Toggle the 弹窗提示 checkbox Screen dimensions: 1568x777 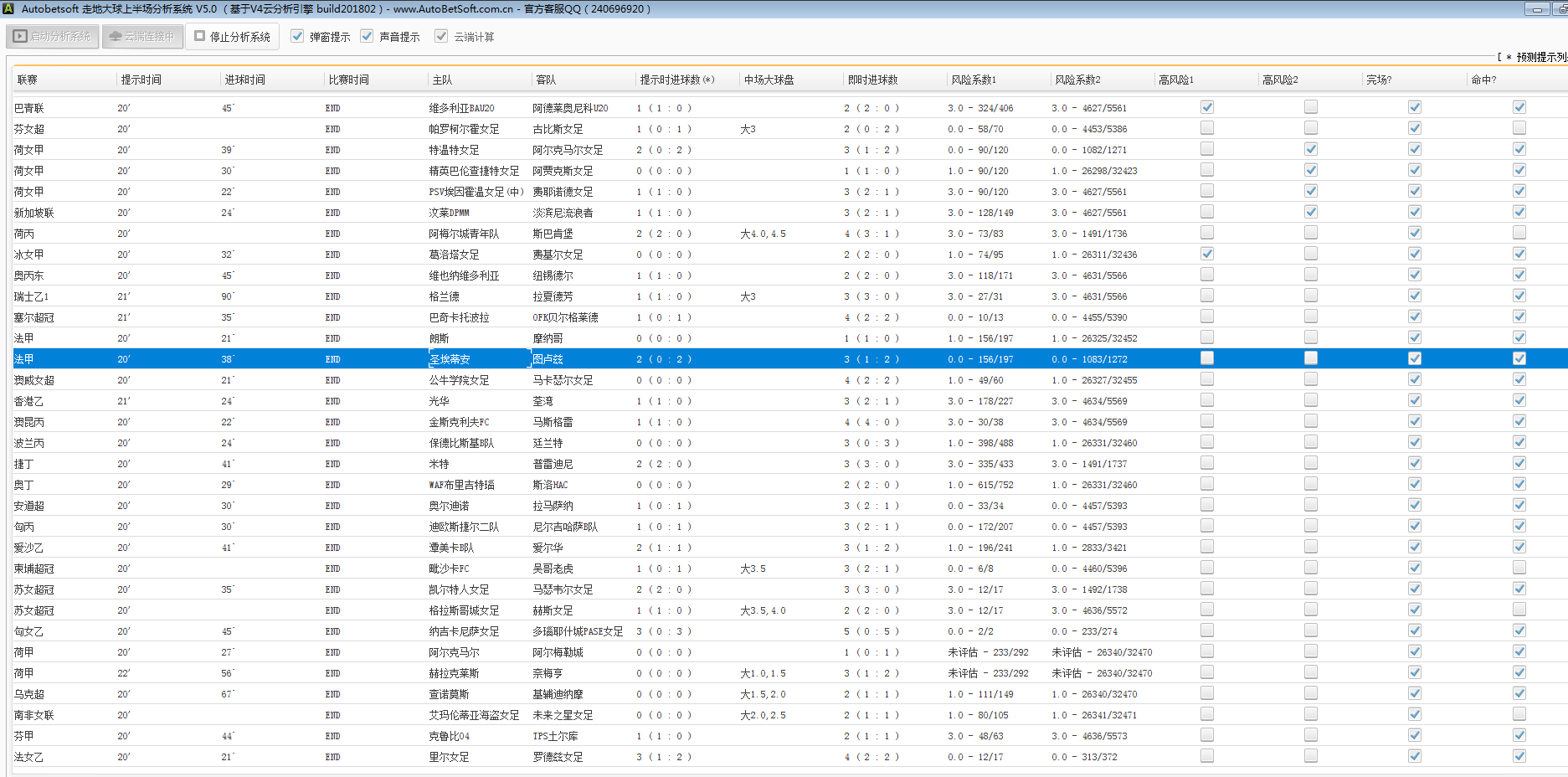click(x=297, y=37)
